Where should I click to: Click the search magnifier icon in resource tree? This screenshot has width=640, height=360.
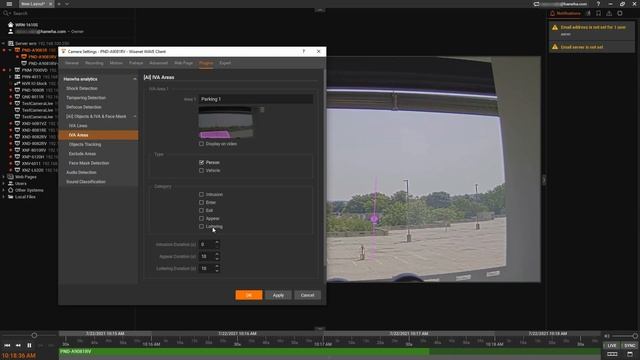pyautogui.click(x=5, y=13)
